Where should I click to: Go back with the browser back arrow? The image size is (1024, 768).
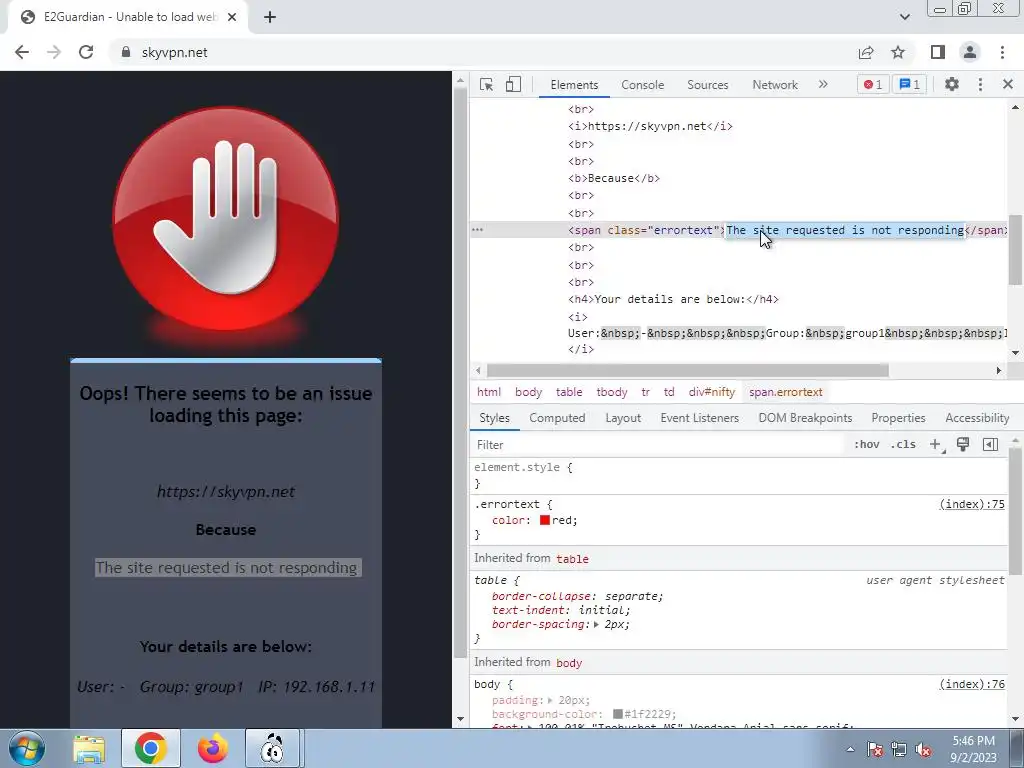pyautogui.click(x=22, y=52)
